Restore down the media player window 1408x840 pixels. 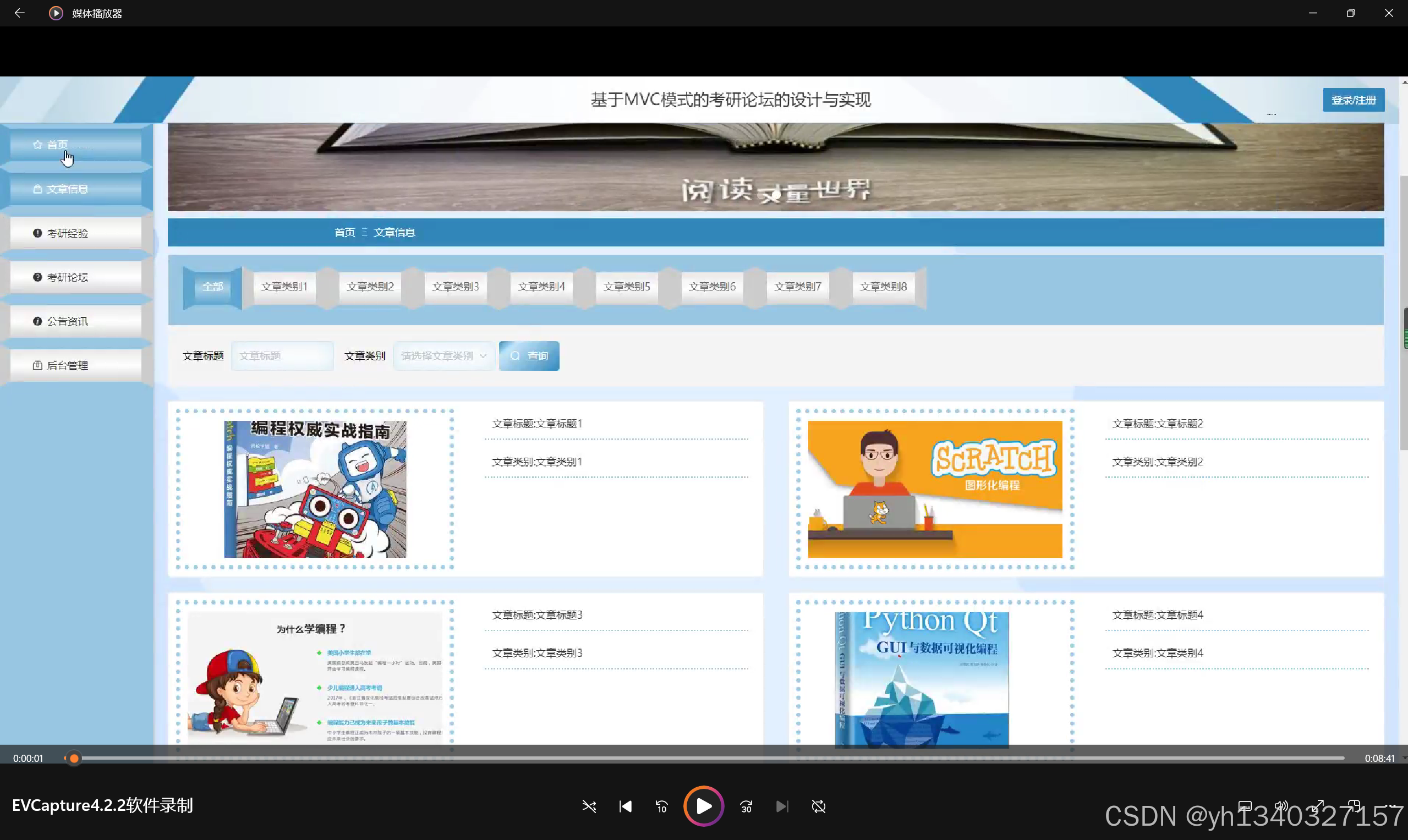pos(1350,13)
